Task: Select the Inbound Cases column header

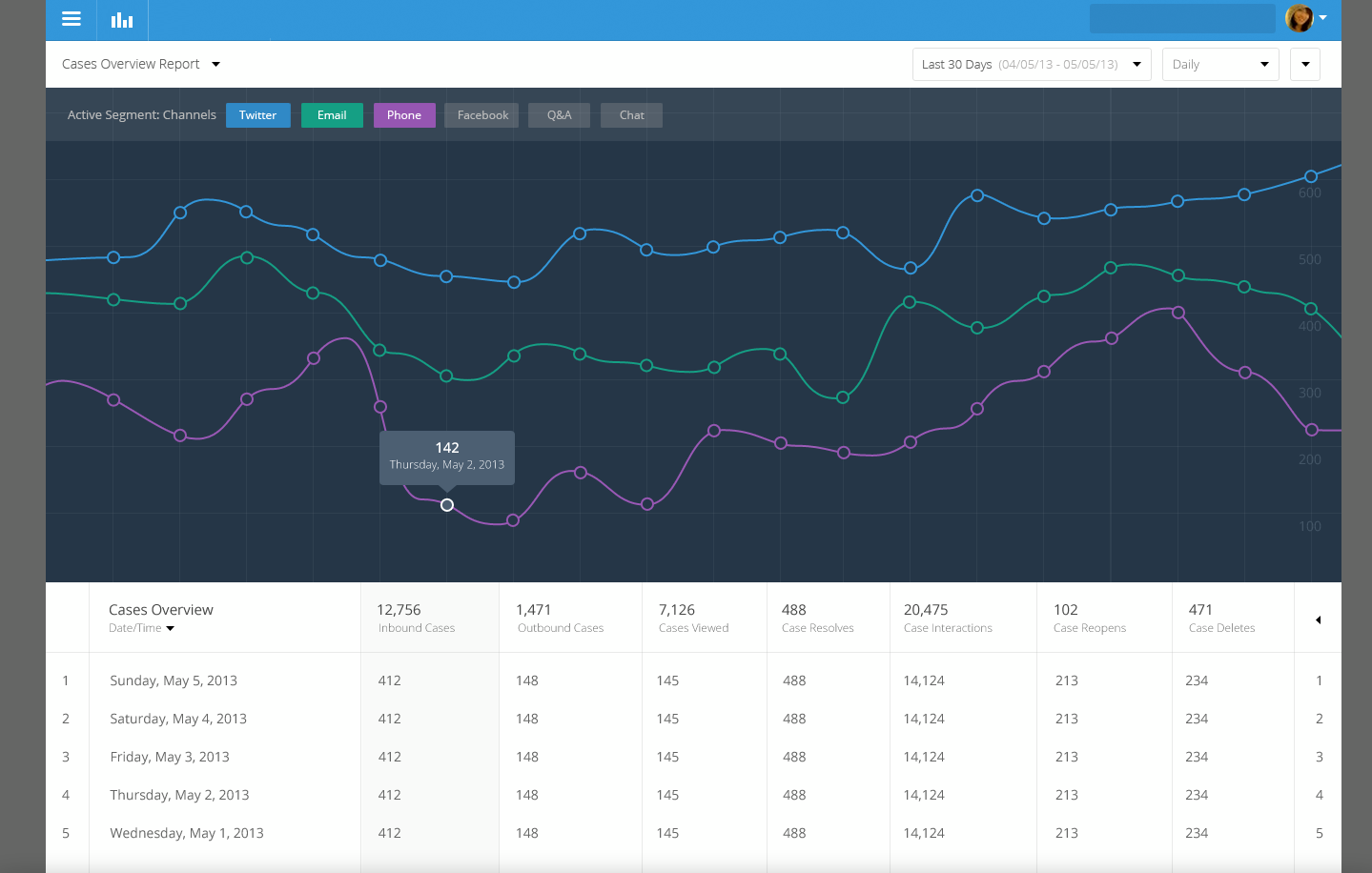Action: pos(416,618)
